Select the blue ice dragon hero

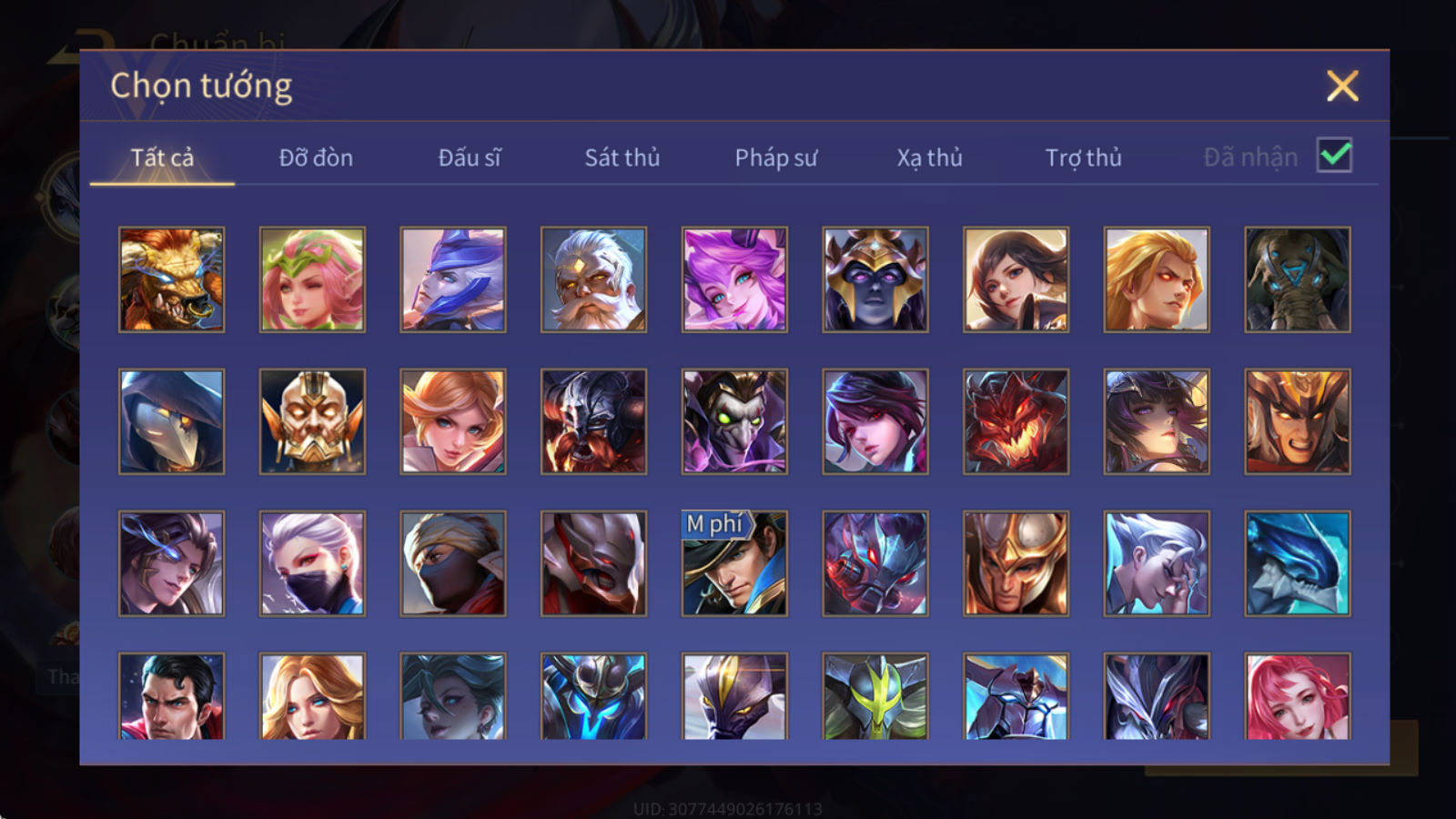1297,563
